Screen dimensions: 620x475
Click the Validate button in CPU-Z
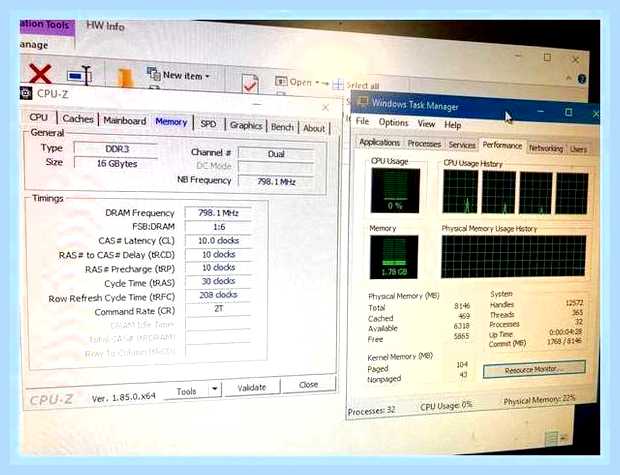click(x=251, y=388)
